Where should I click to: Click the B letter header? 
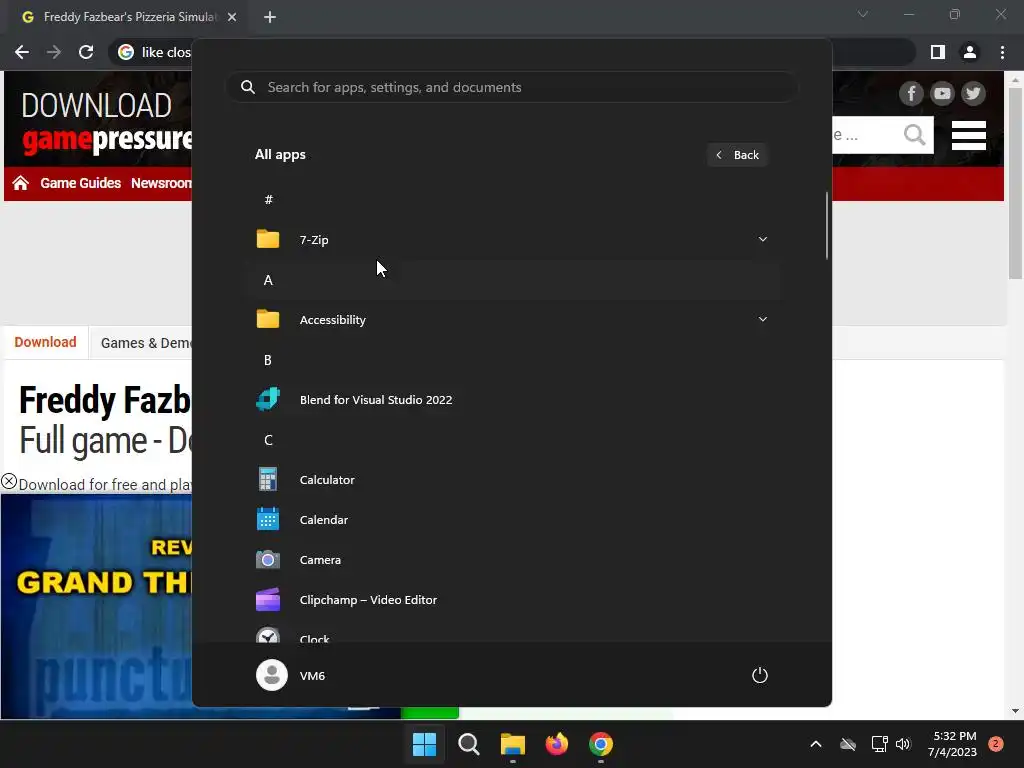(x=268, y=360)
